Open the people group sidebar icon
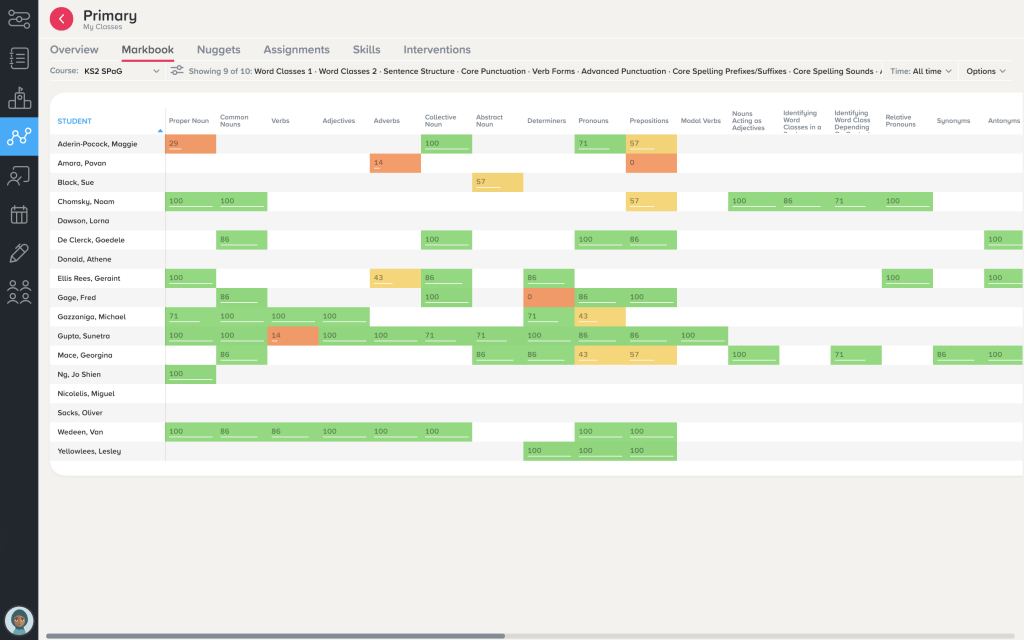The width and height of the screenshot is (1024, 640). [x=19, y=292]
